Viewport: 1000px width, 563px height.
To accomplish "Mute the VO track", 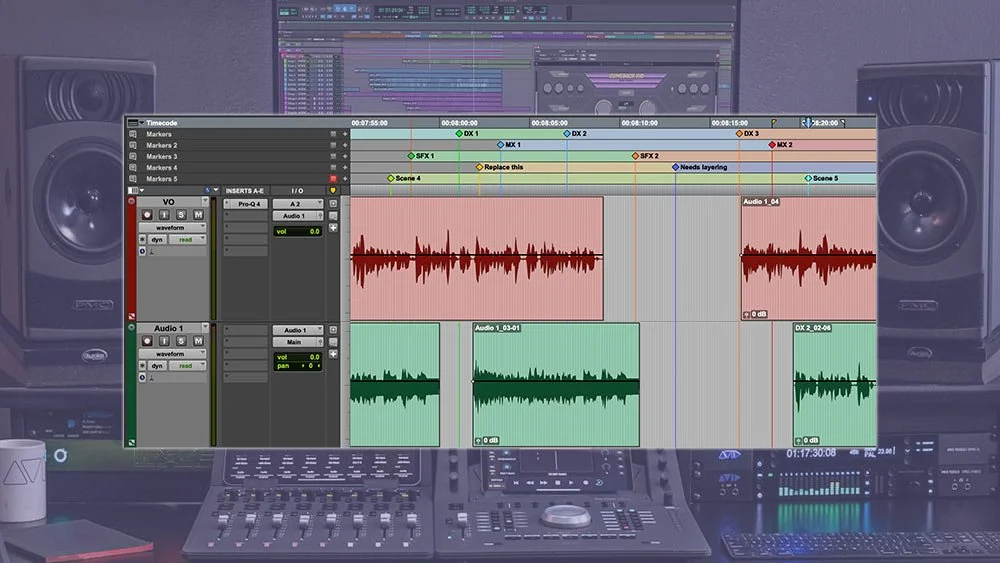I will [x=198, y=215].
